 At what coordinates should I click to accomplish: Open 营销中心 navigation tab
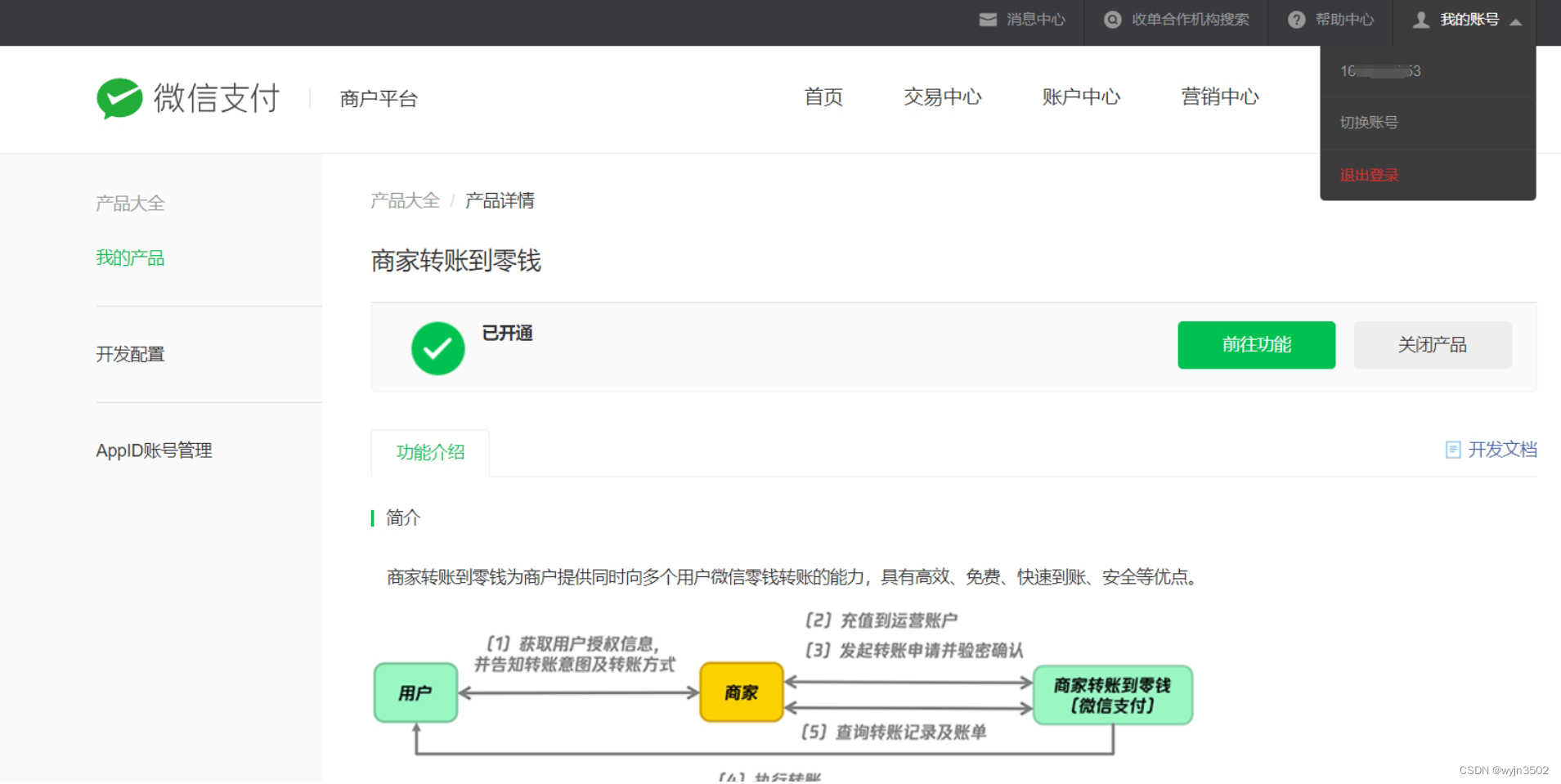1219,97
